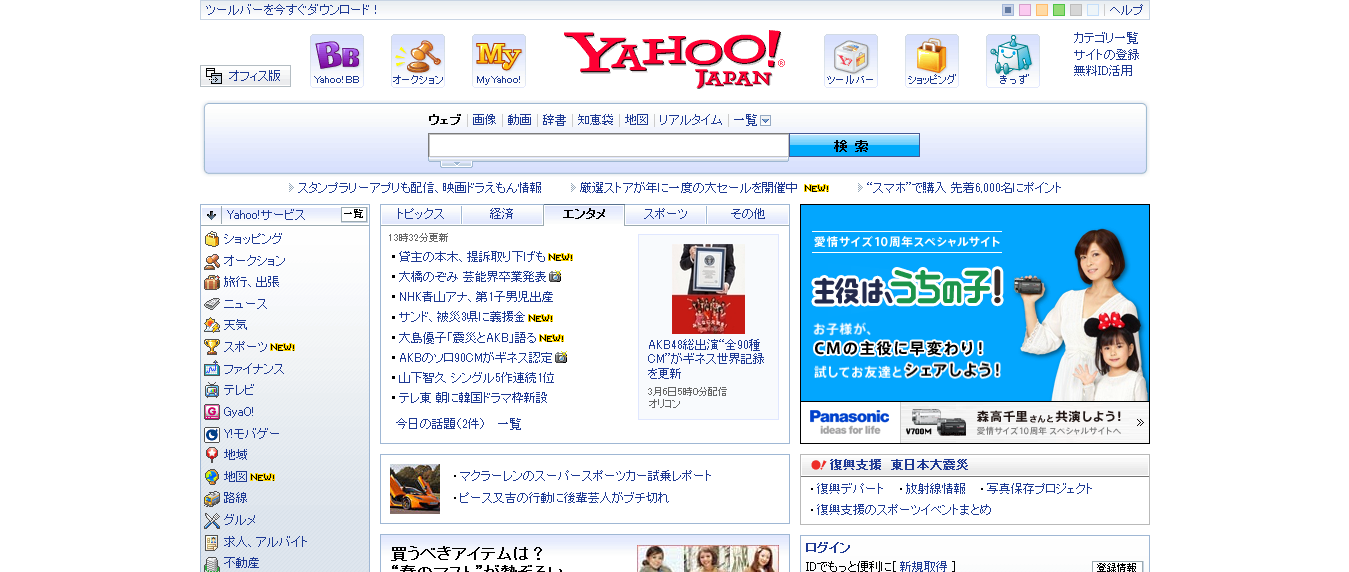1349x572 pixels.
Task: Select the 画像 search type
Action: tap(484, 120)
